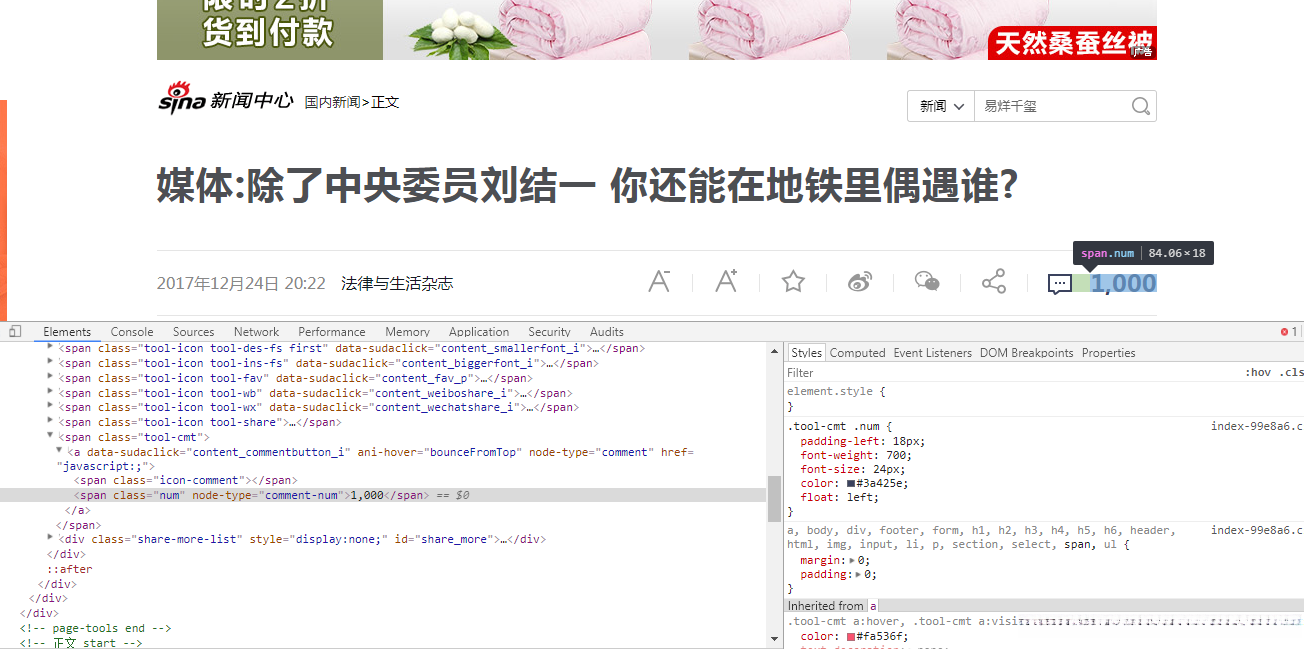
Task: Click the search magnifier icon
Action: [x=1140, y=105]
